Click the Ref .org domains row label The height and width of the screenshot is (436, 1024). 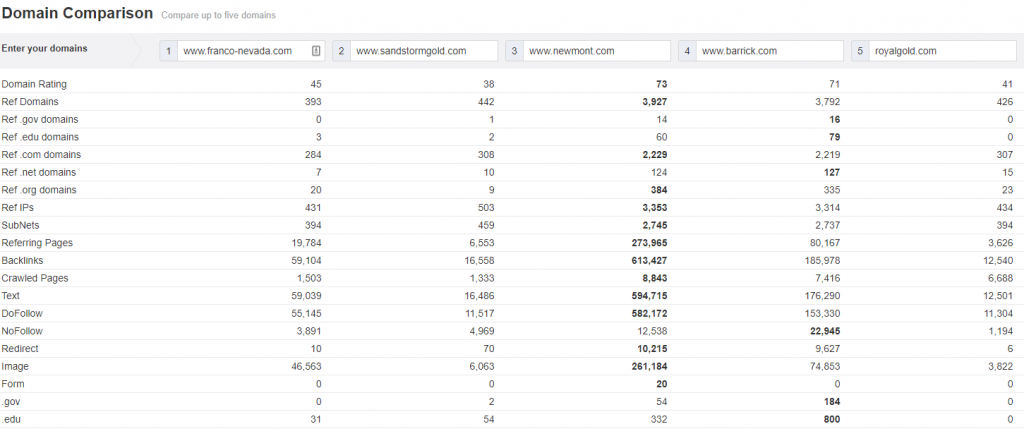tap(39, 190)
